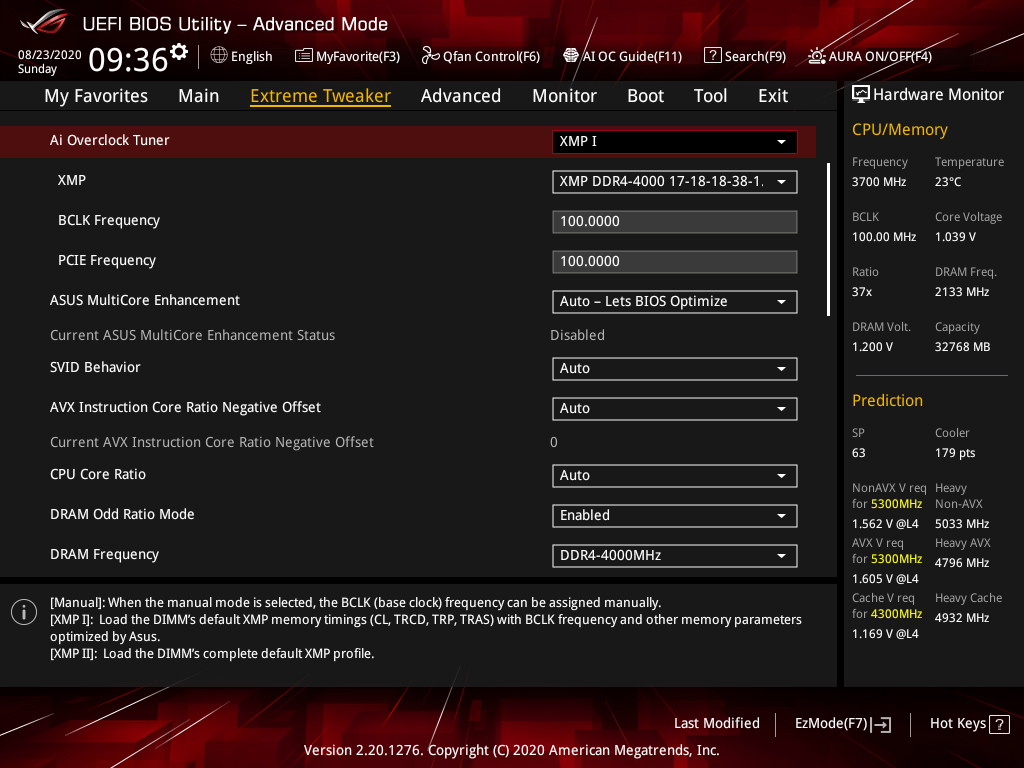Open DRAM Frequency DDR4-4000MHz dropdown
This screenshot has height=768, width=1024.
click(x=675, y=556)
